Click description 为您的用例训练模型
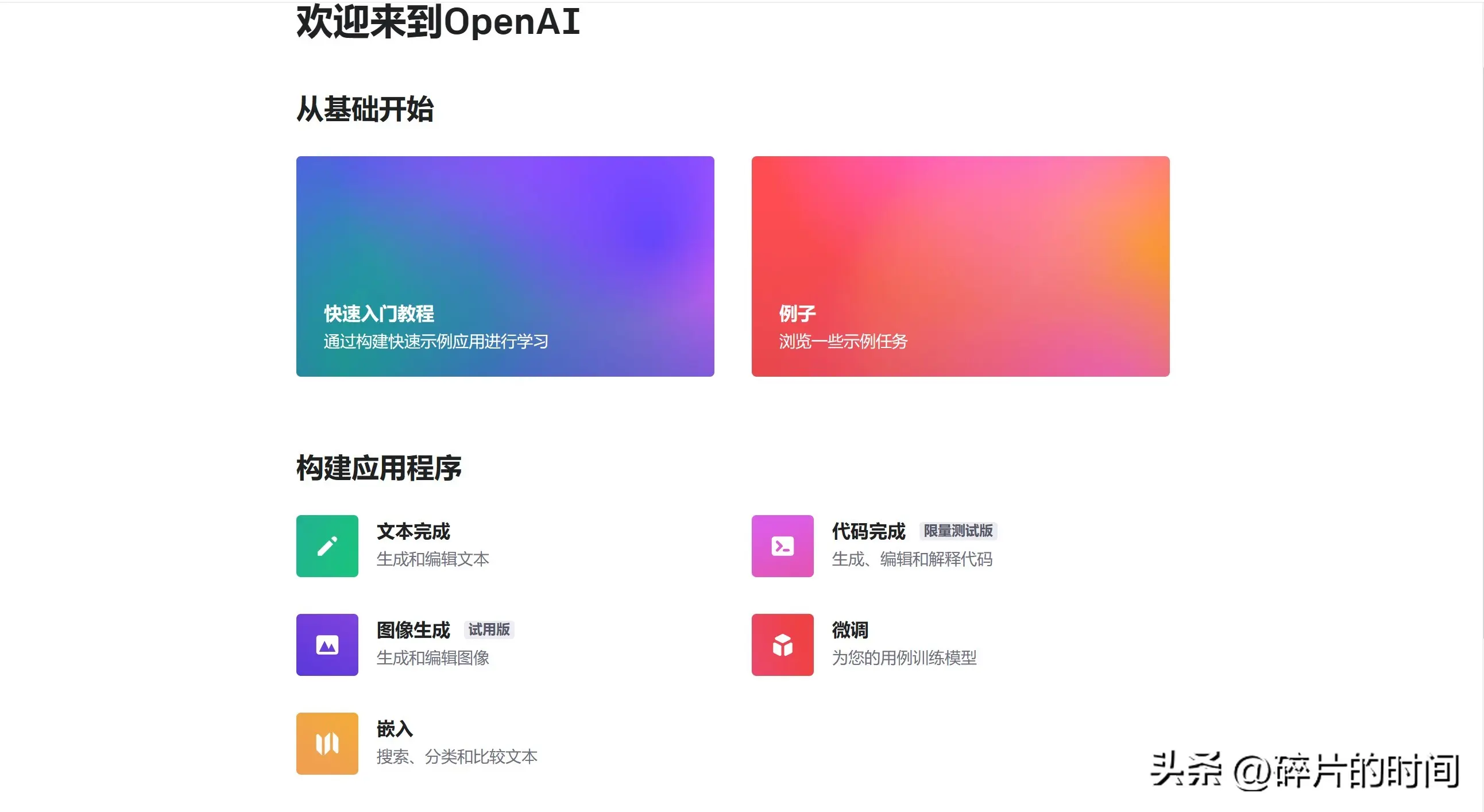This screenshot has height=812, width=1484. [x=905, y=657]
